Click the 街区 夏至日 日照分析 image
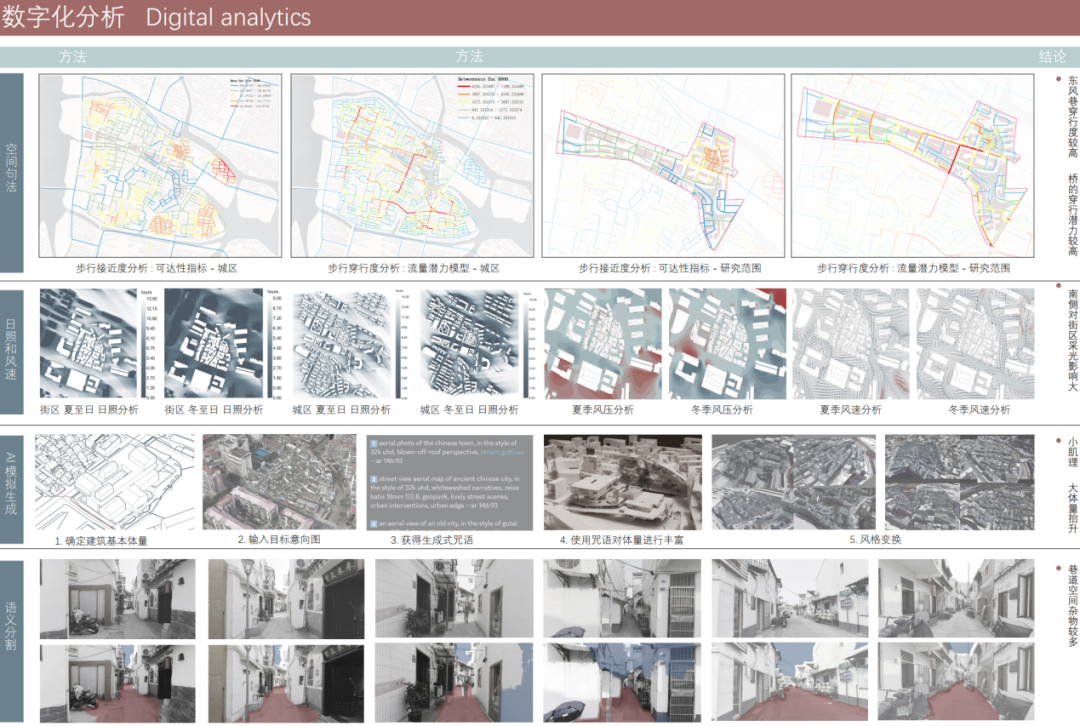Viewport: 1080px width, 726px height. (88, 344)
